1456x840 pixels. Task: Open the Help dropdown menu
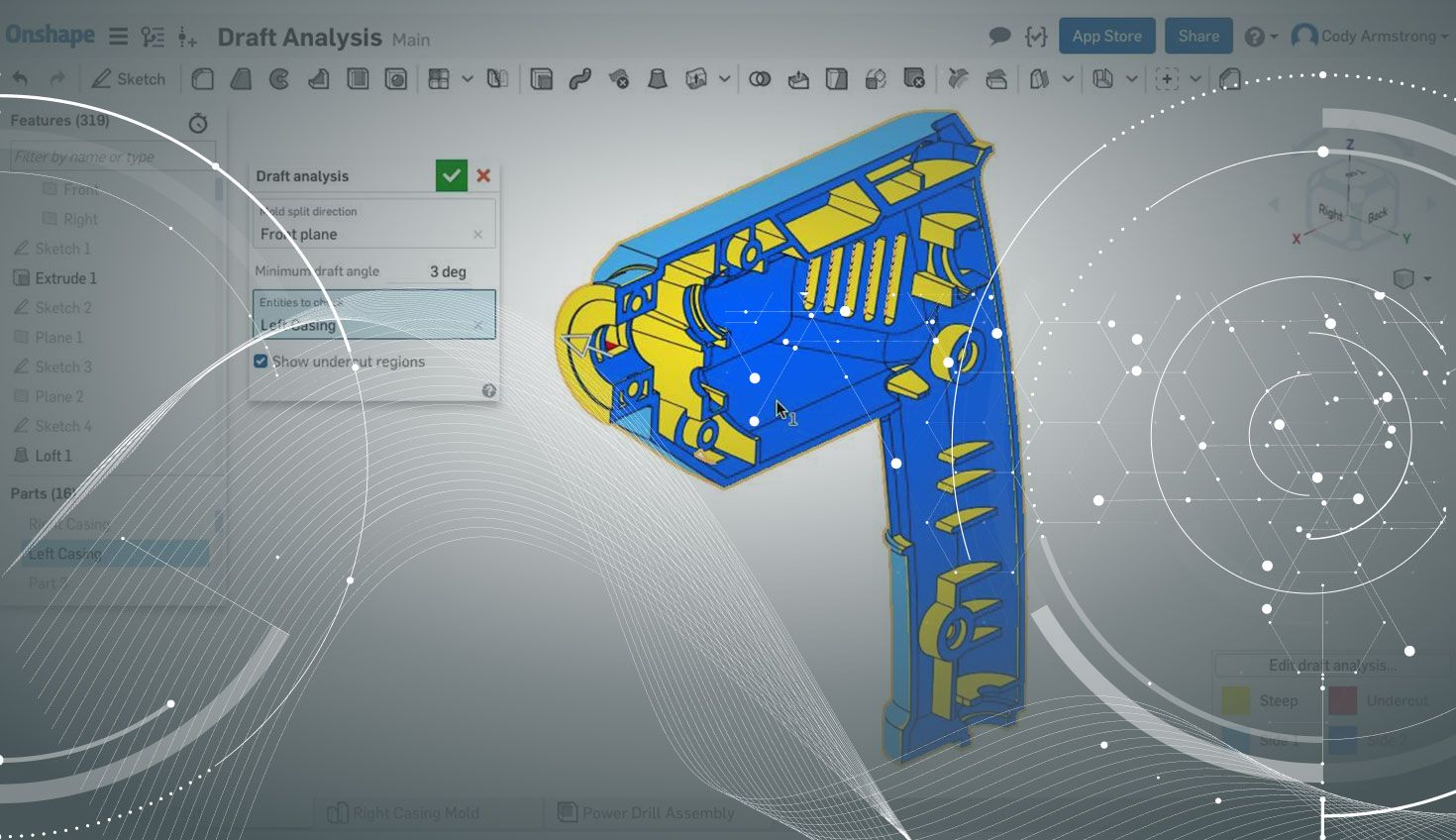coord(1260,37)
